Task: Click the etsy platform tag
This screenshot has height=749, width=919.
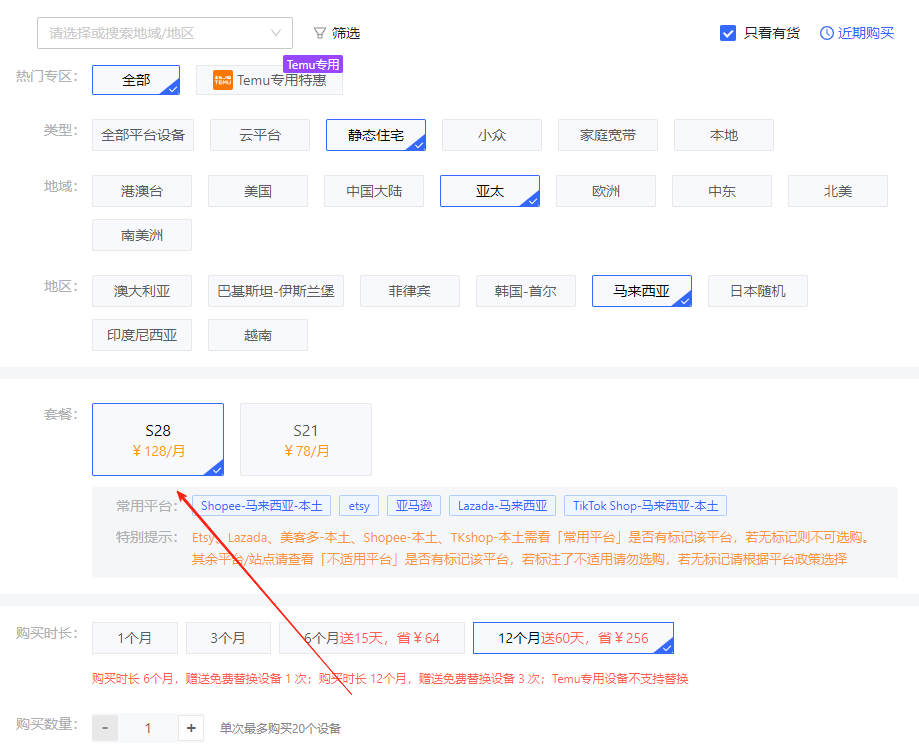Action: click(359, 506)
